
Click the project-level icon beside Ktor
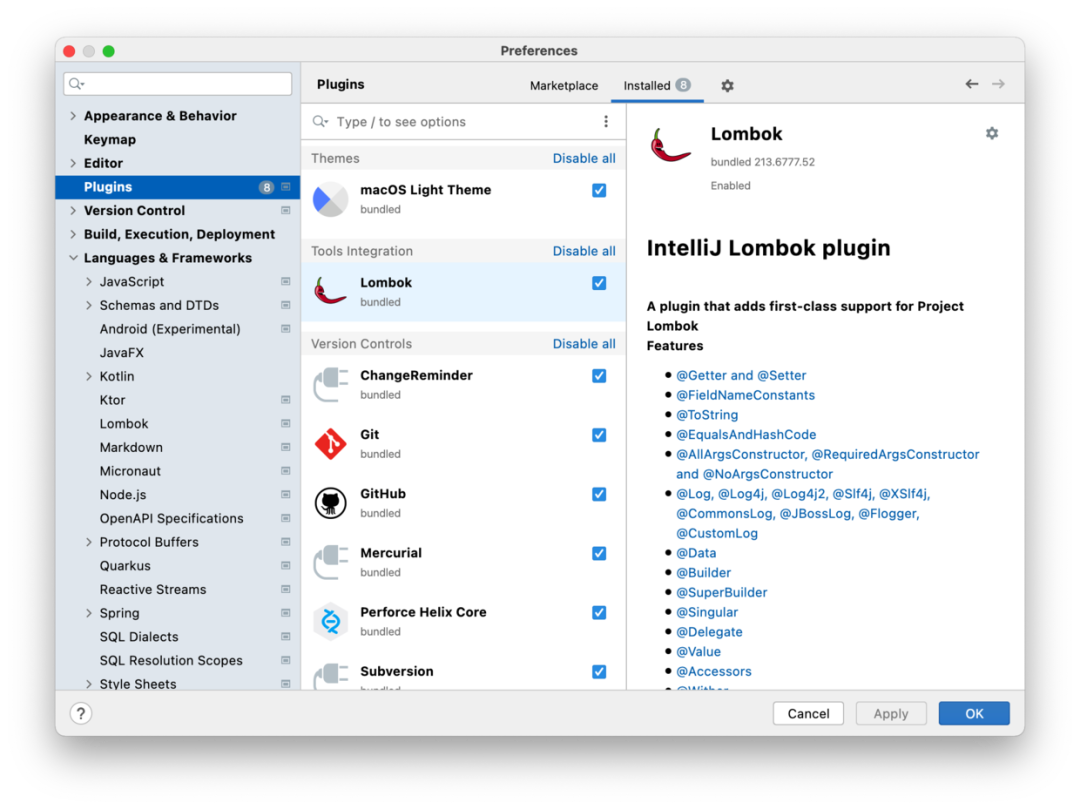(x=286, y=400)
